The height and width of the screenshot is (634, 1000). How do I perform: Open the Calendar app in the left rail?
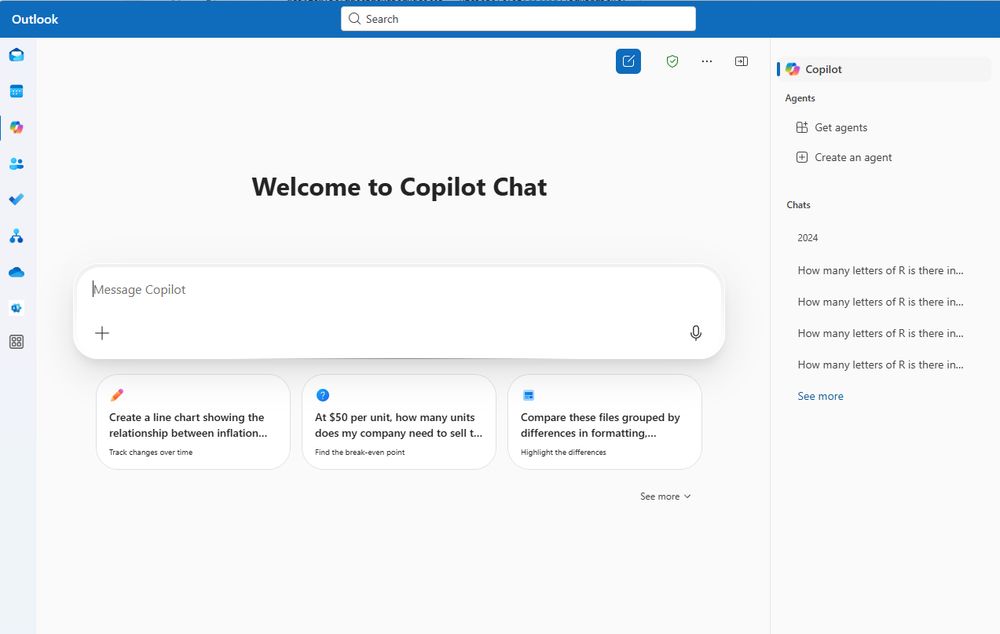[17, 91]
